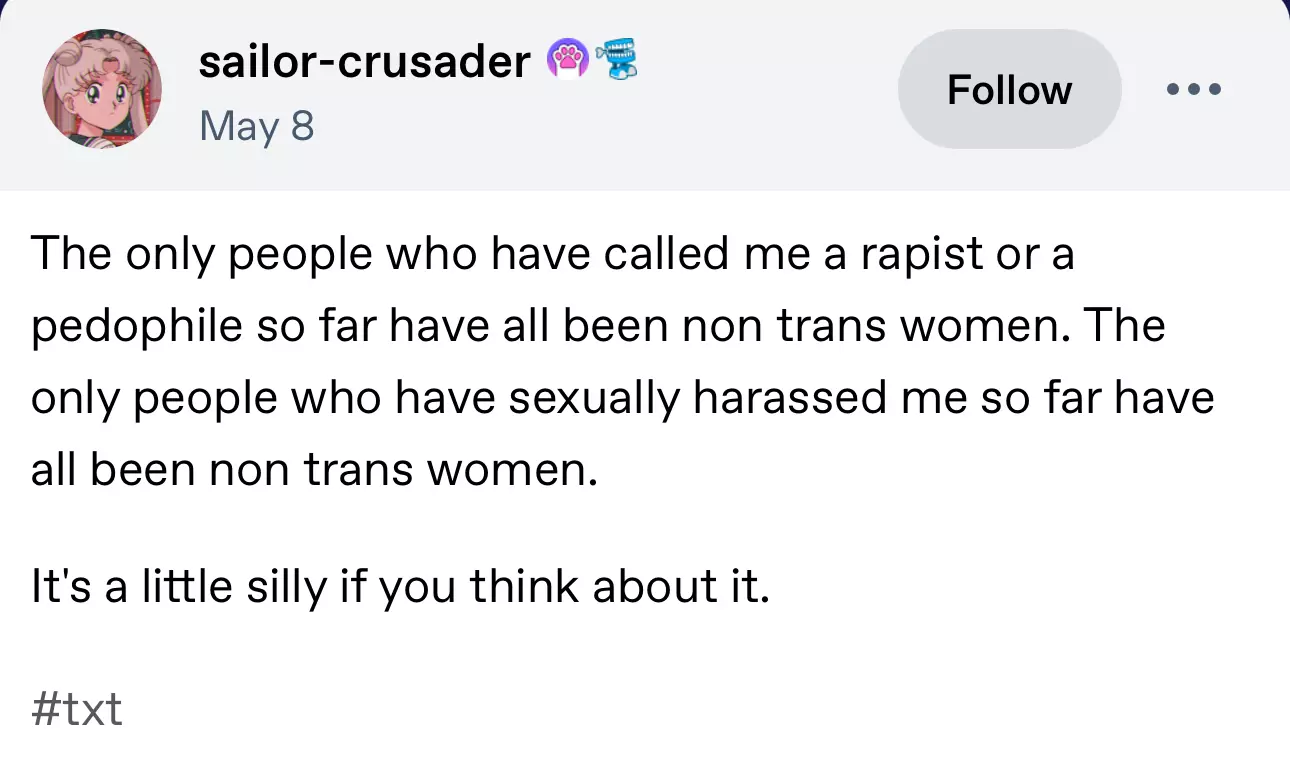Open the May 8 post timestamp
Image resolution: width=1290 pixels, height=782 pixels.
257,126
